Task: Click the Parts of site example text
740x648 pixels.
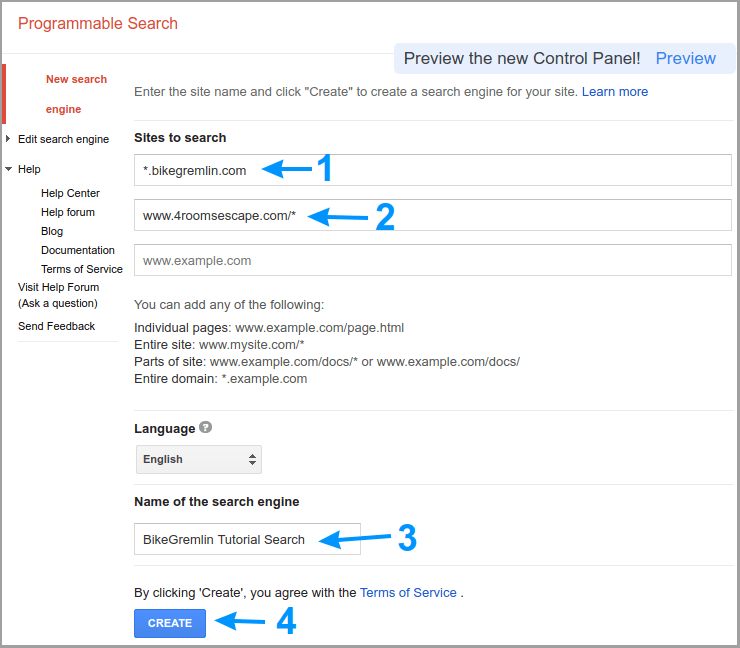Action: click(x=327, y=362)
